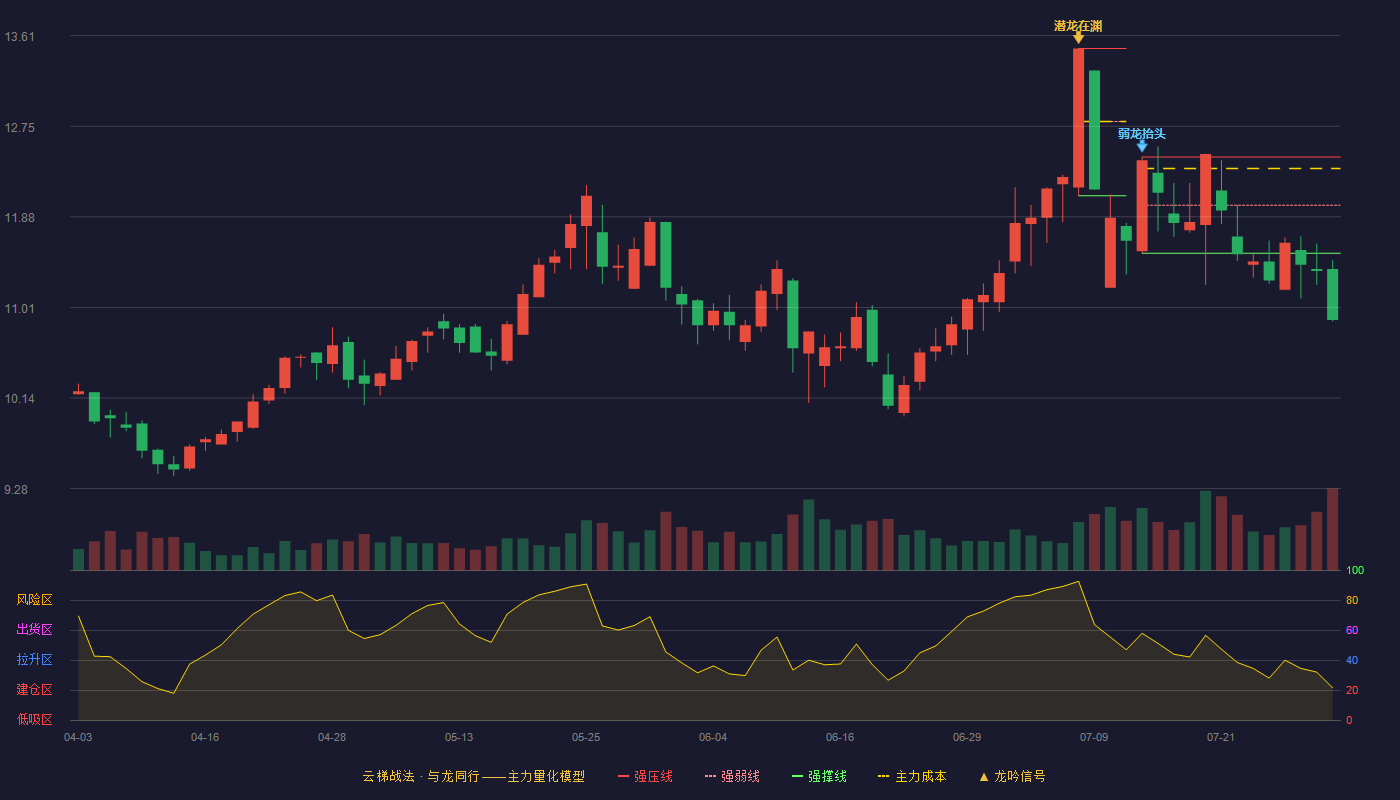Screen dimensions: 1400x800
Task: Click the 弱龙抬头 blue arrow marker
Action: (x=1142, y=146)
